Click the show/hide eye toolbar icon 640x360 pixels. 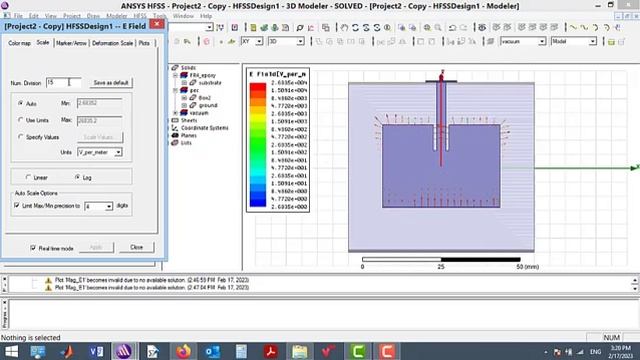[x=482, y=28]
